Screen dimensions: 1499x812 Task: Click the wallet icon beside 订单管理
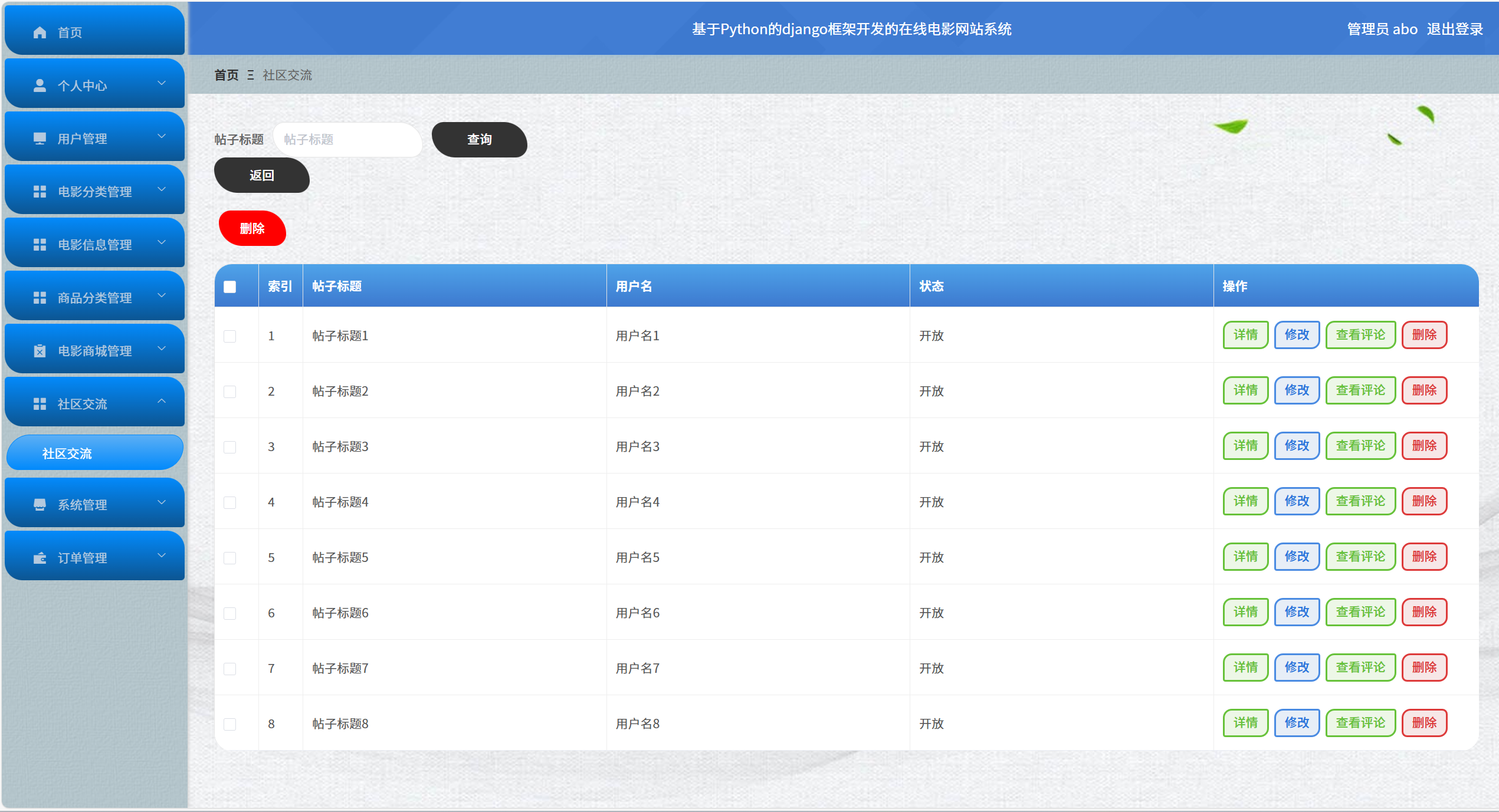[x=40, y=558]
